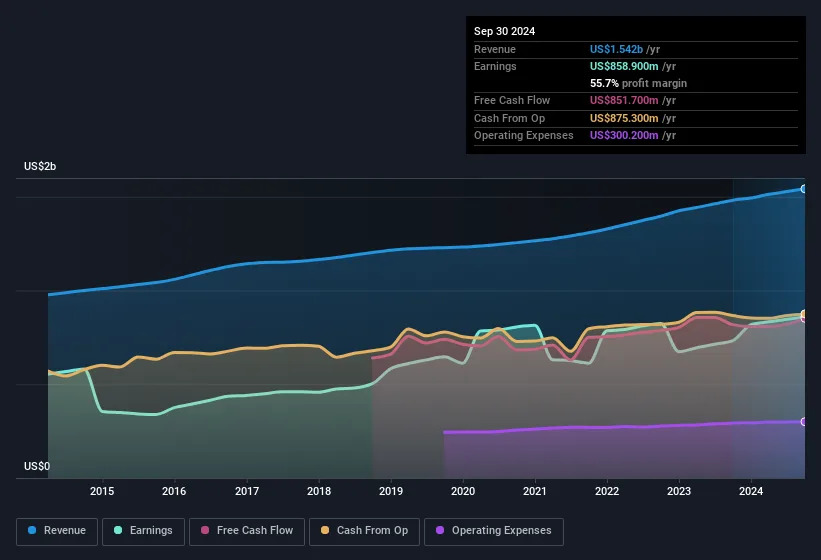The width and height of the screenshot is (821, 560).
Task: Click the Free Cash Flow label in tooltip
Action: point(512,100)
